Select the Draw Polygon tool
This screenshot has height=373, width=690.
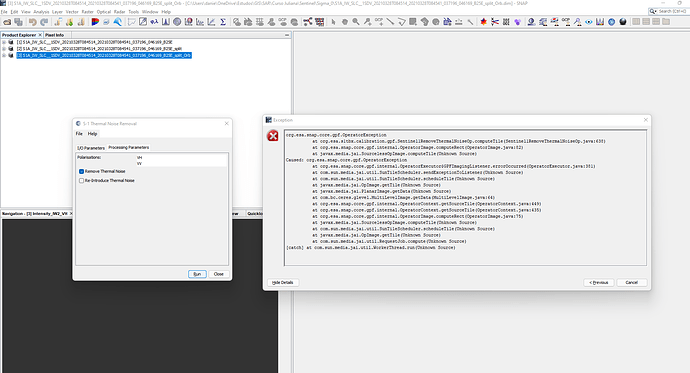424,22
